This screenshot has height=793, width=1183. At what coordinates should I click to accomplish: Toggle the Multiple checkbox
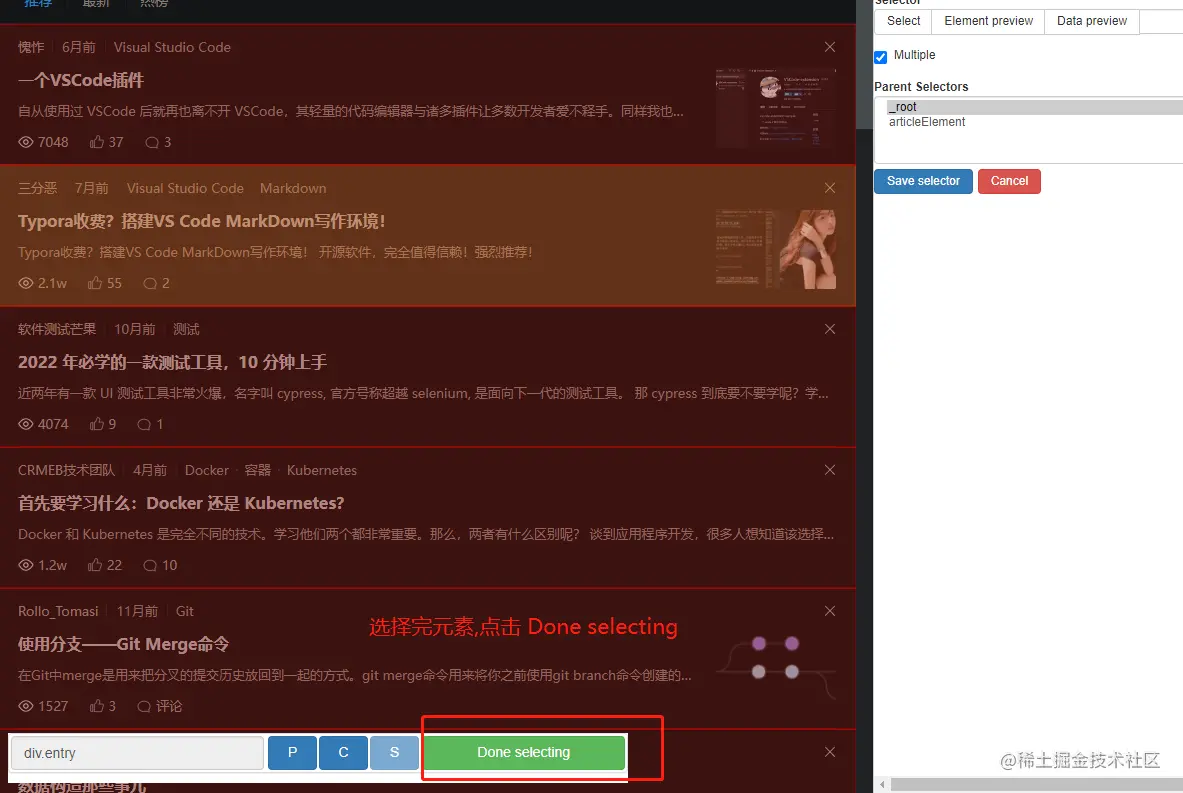coord(880,57)
